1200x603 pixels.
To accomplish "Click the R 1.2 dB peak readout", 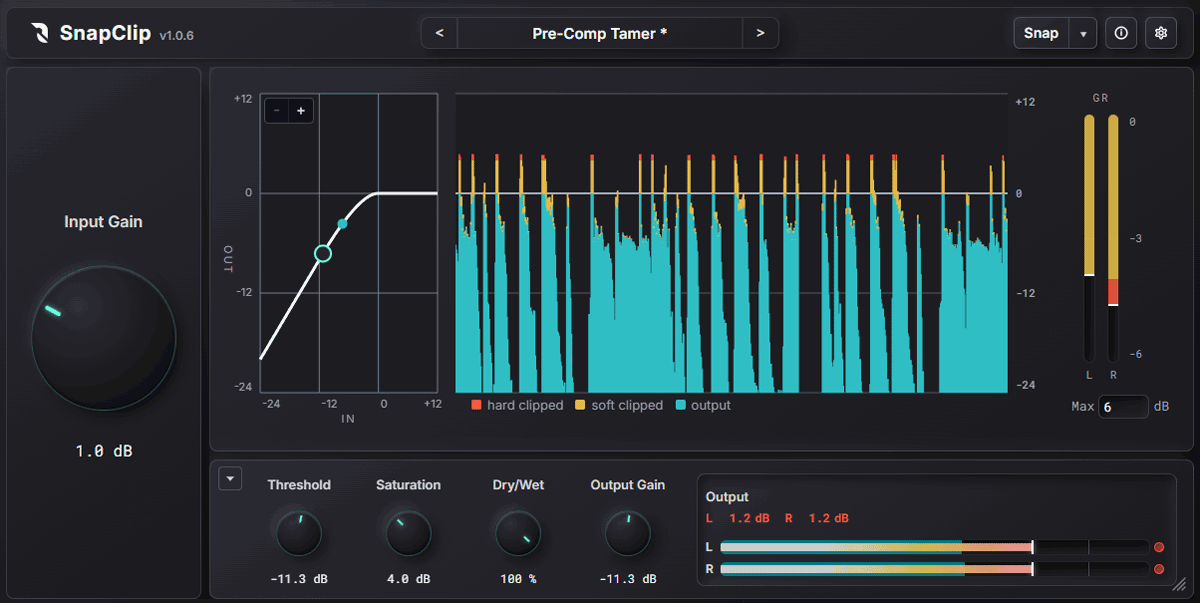I will pyautogui.click(x=816, y=518).
